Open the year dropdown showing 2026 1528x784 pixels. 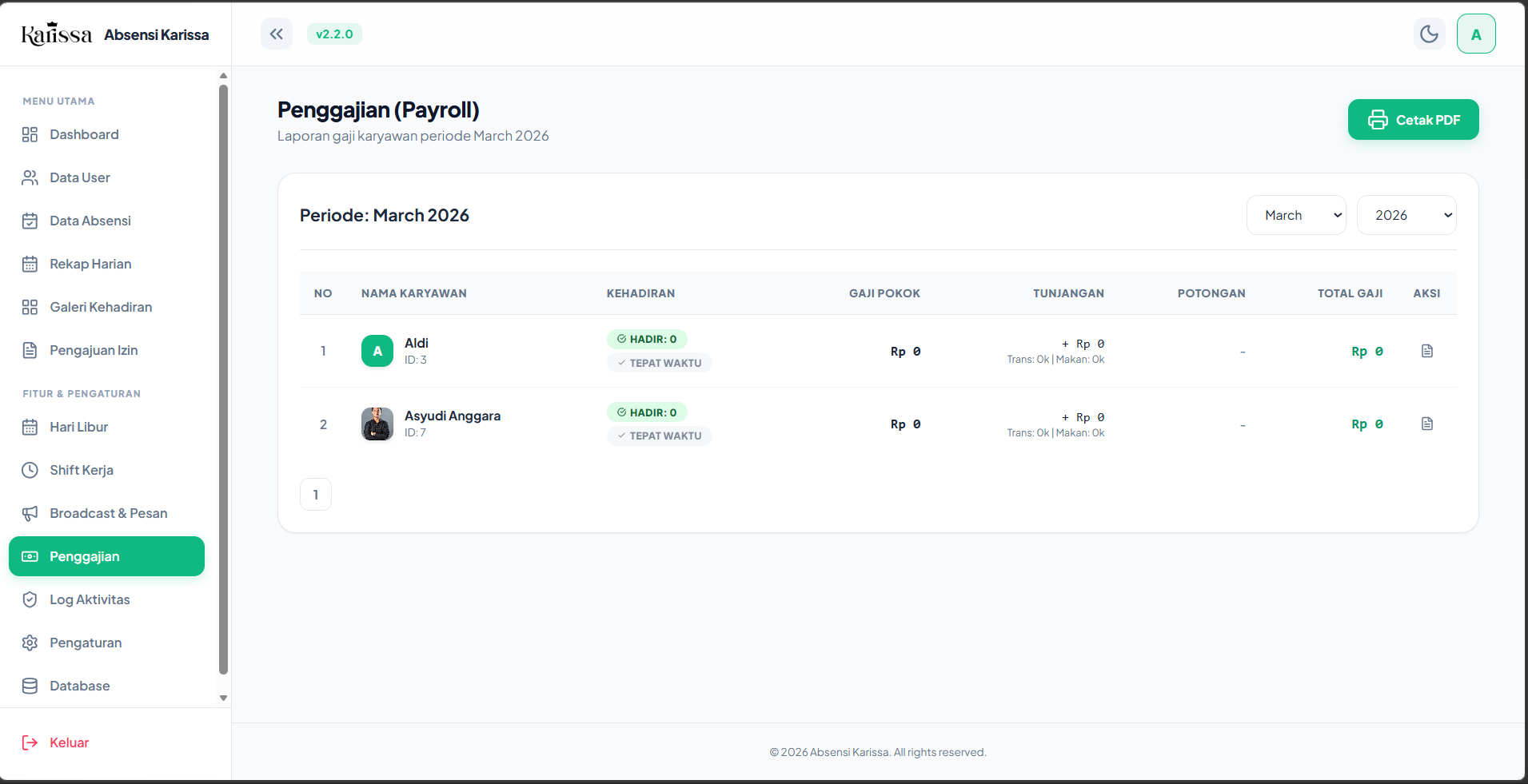tap(1406, 215)
